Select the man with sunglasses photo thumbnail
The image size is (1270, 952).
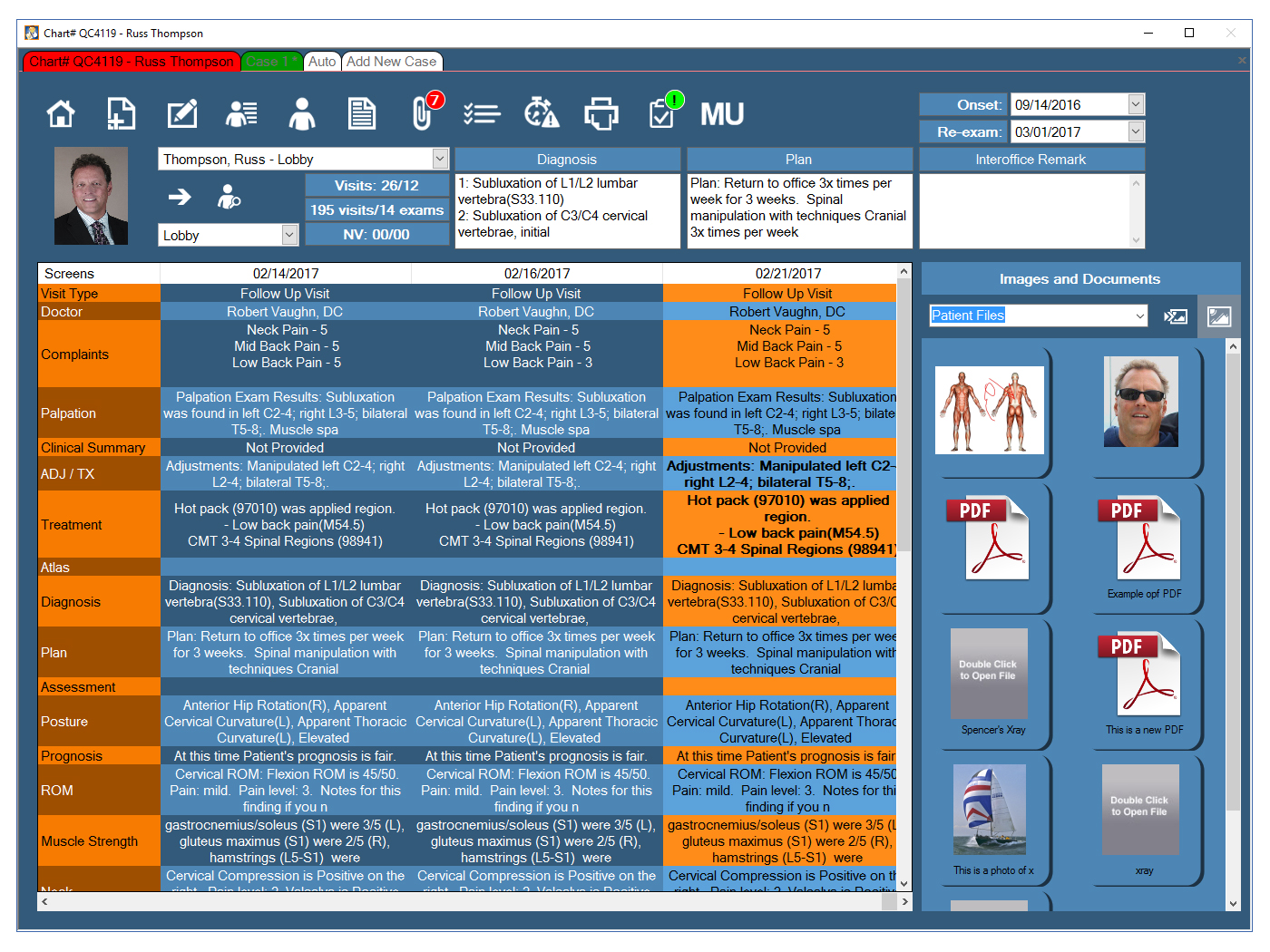tap(1141, 402)
